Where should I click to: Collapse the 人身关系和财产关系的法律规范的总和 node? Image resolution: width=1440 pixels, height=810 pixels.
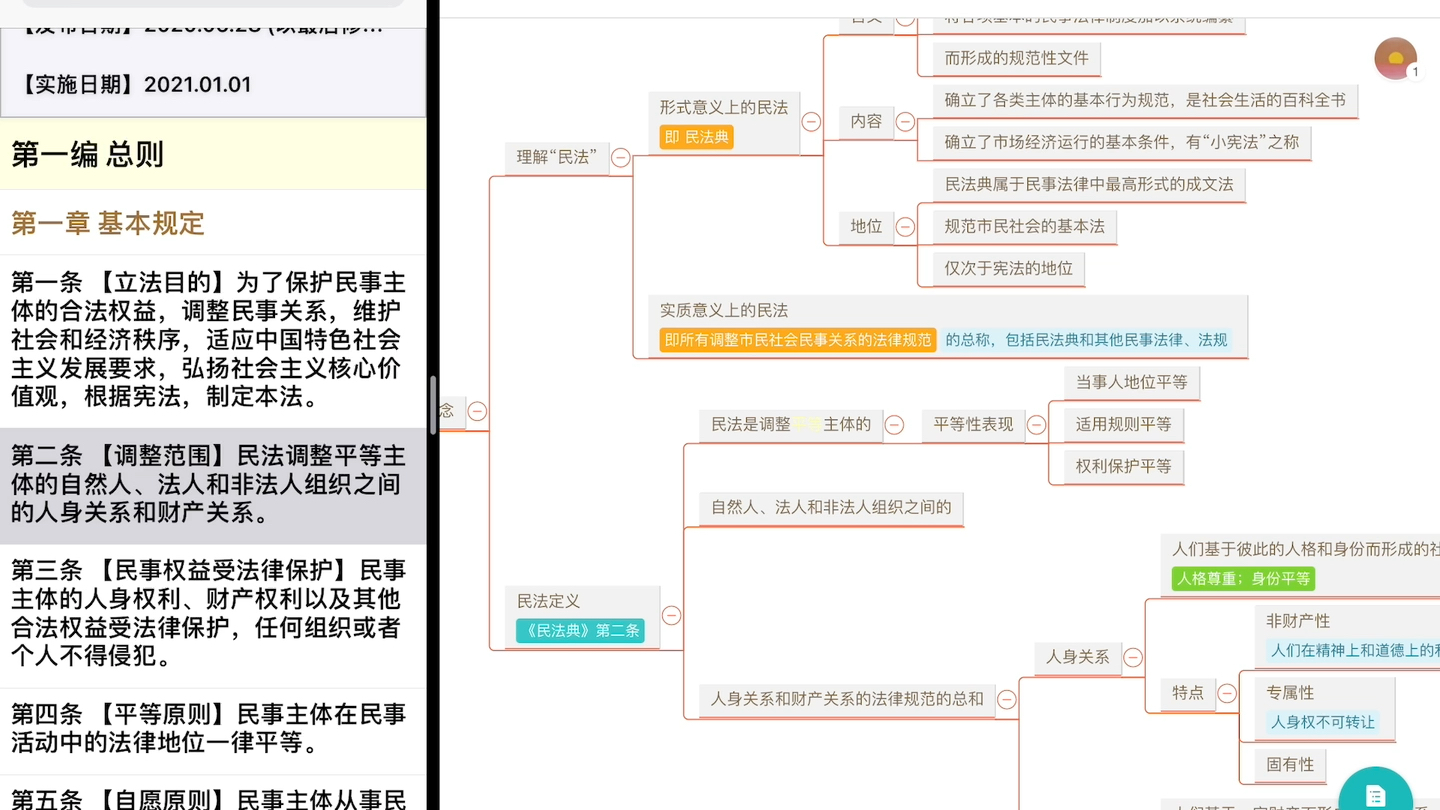1007,700
